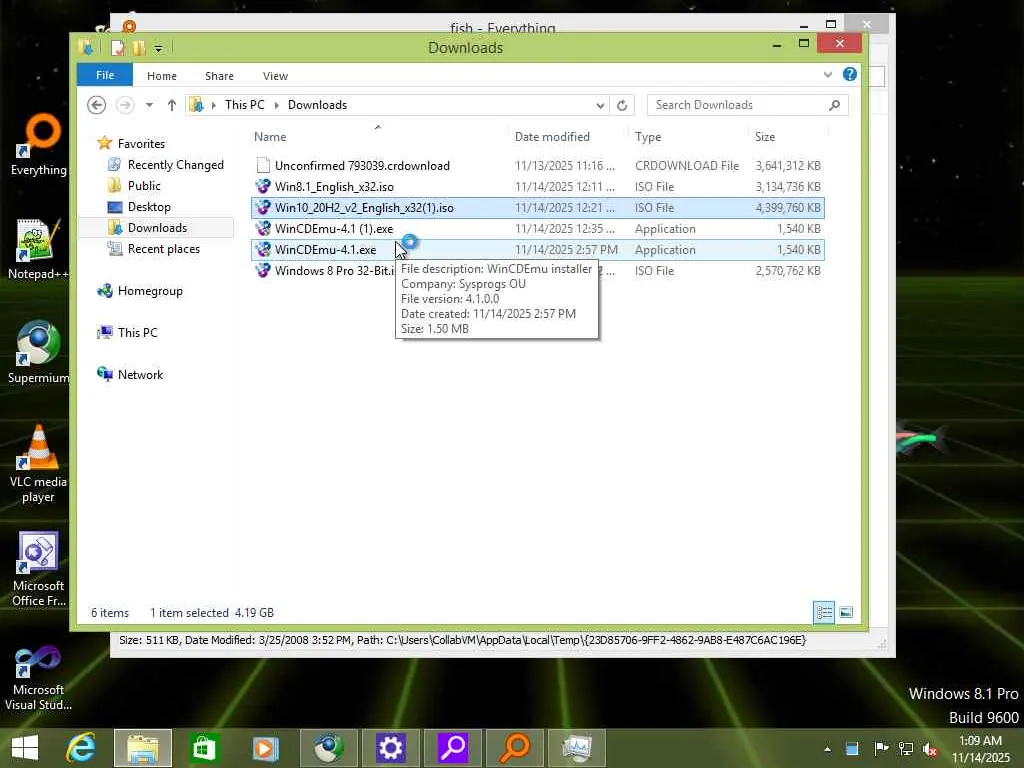Image resolution: width=1024 pixels, height=768 pixels.
Task: Go up one folder level
Action: (172, 105)
